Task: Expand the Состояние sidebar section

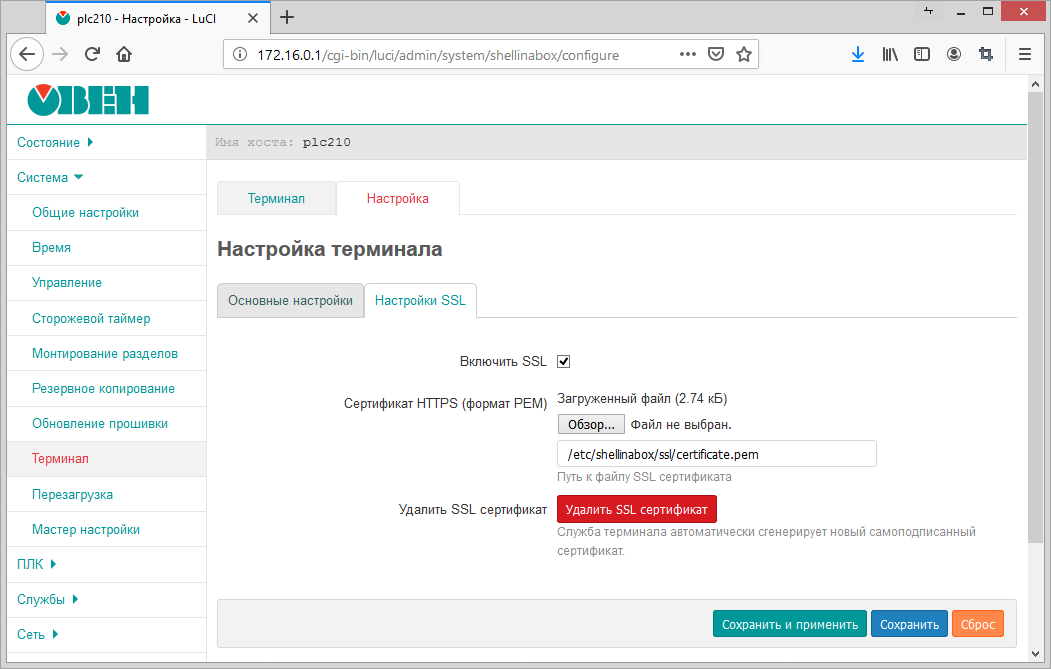Action: pyautogui.click(x=55, y=142)
